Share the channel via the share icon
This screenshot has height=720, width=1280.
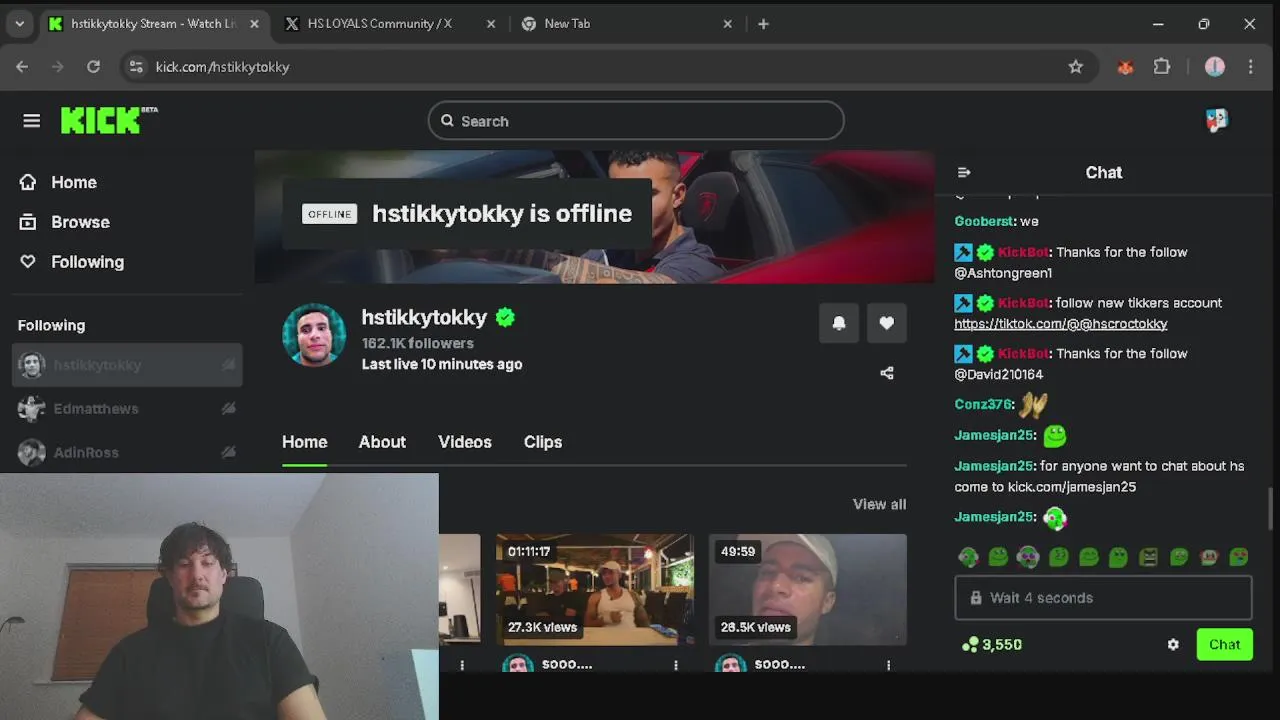pyautogui.click(x=887, y=373)
